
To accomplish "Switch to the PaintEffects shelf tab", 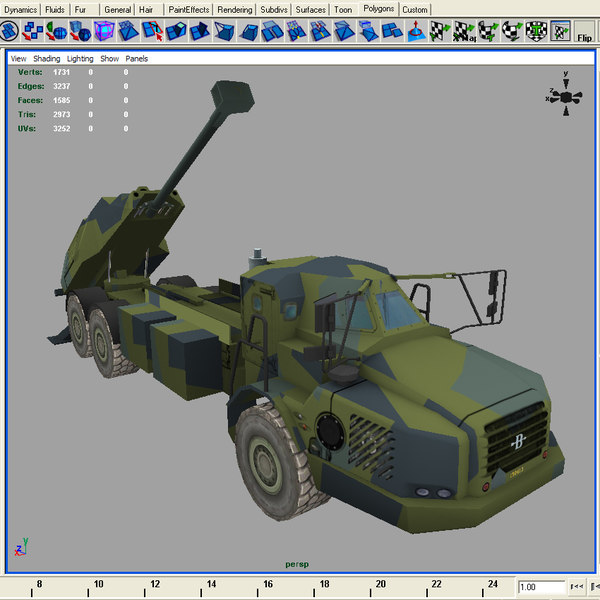I will (x=189, y=10).
